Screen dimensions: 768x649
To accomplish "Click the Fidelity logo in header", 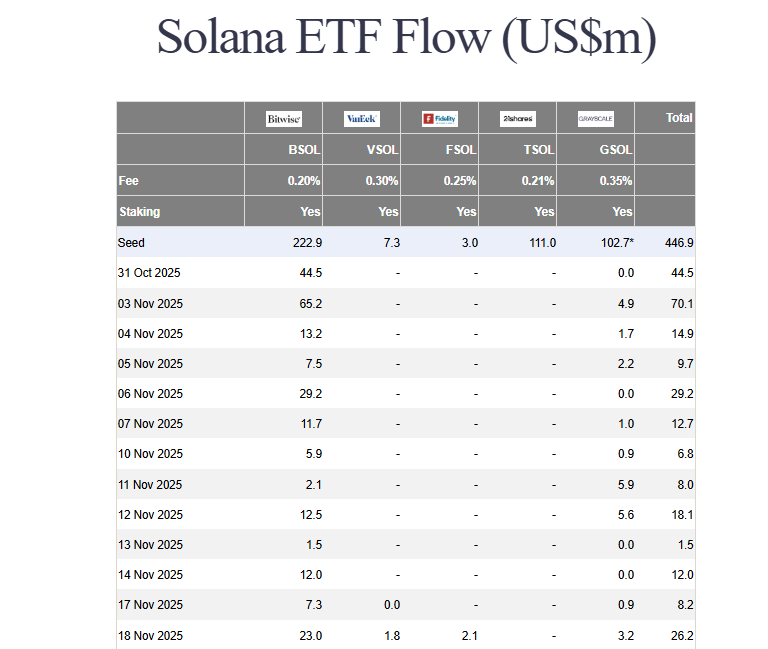I will 439,119.
